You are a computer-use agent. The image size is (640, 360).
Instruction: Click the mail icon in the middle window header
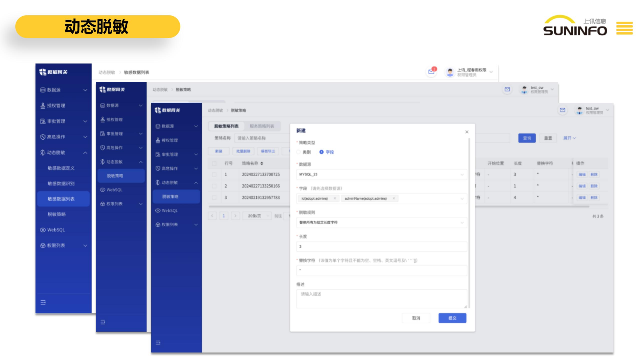point(507,89)
